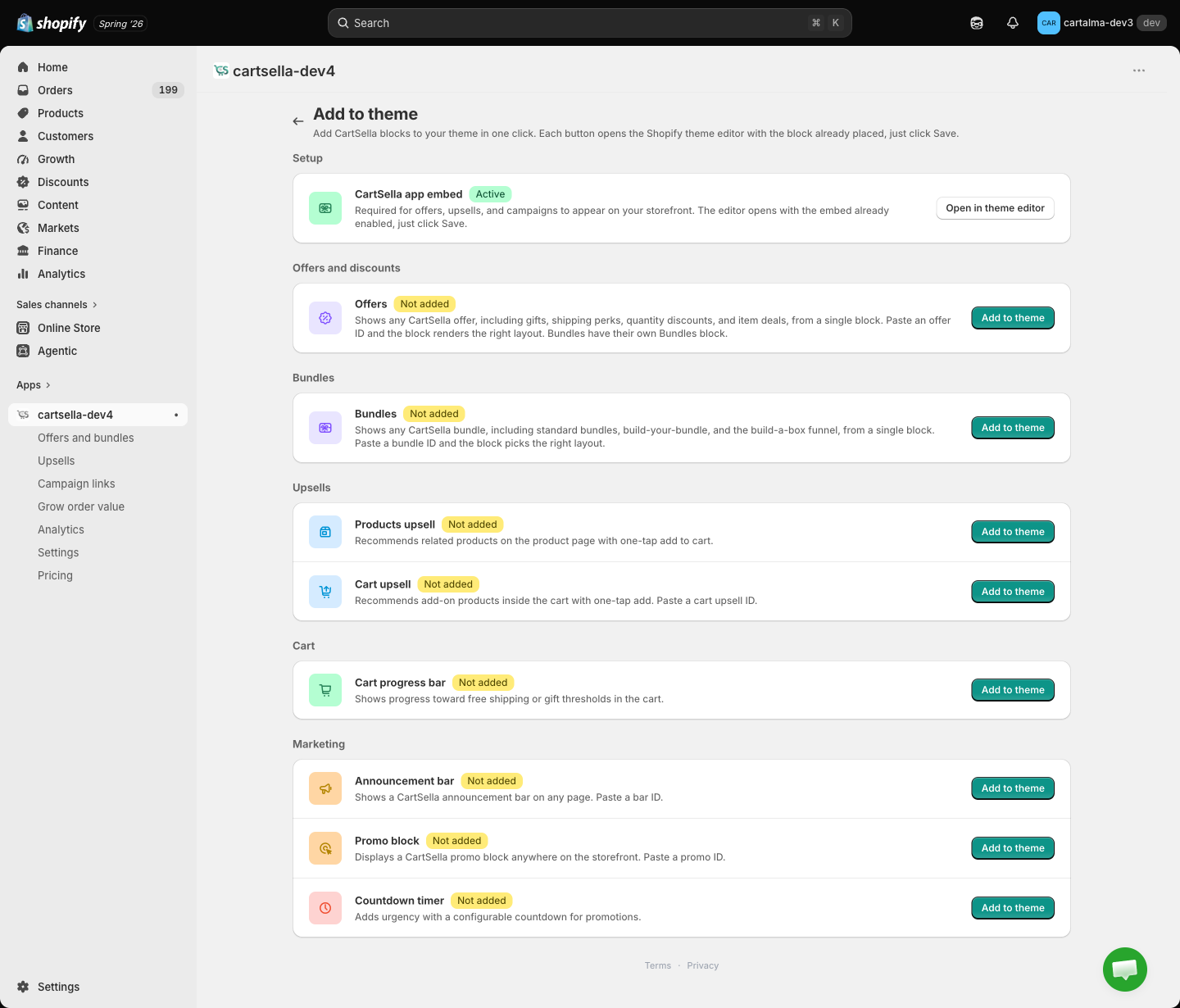This screenshot has width=1180, height=1008.
Task: Add Cart upsell to theme
Action: click(1013, 592)
